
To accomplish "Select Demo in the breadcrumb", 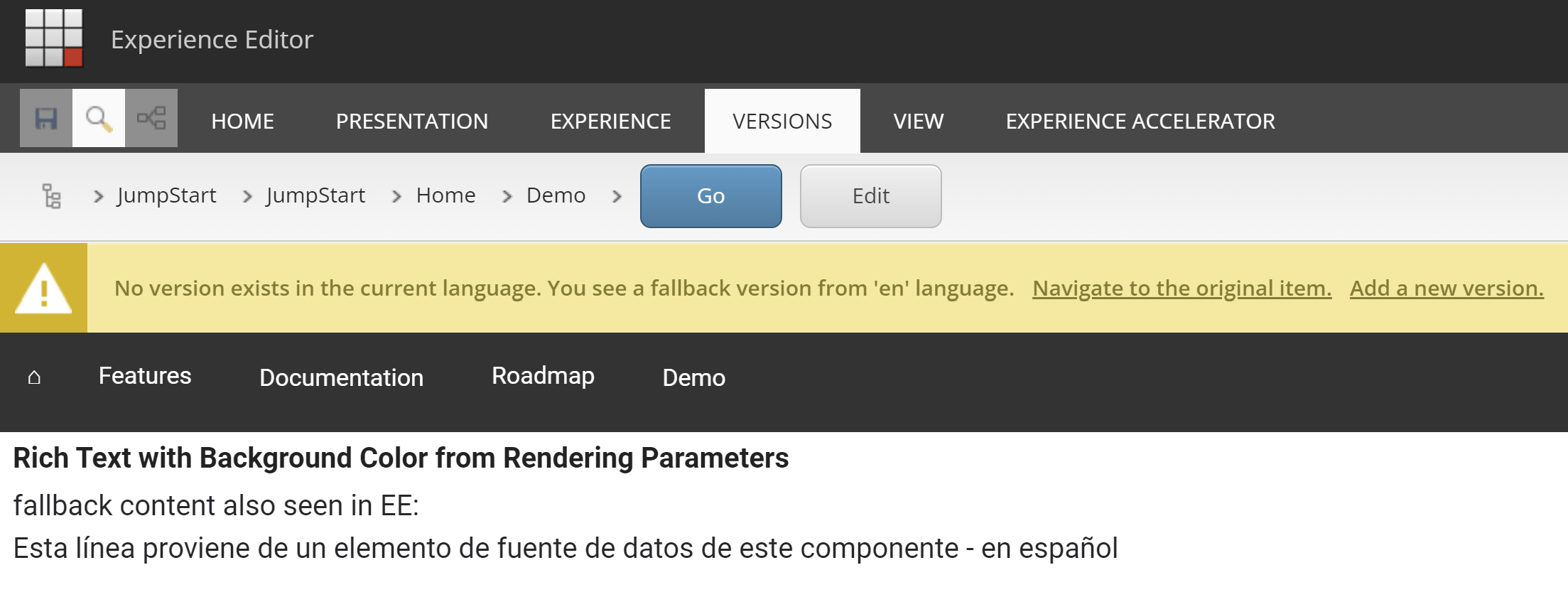I will [556, 195].
